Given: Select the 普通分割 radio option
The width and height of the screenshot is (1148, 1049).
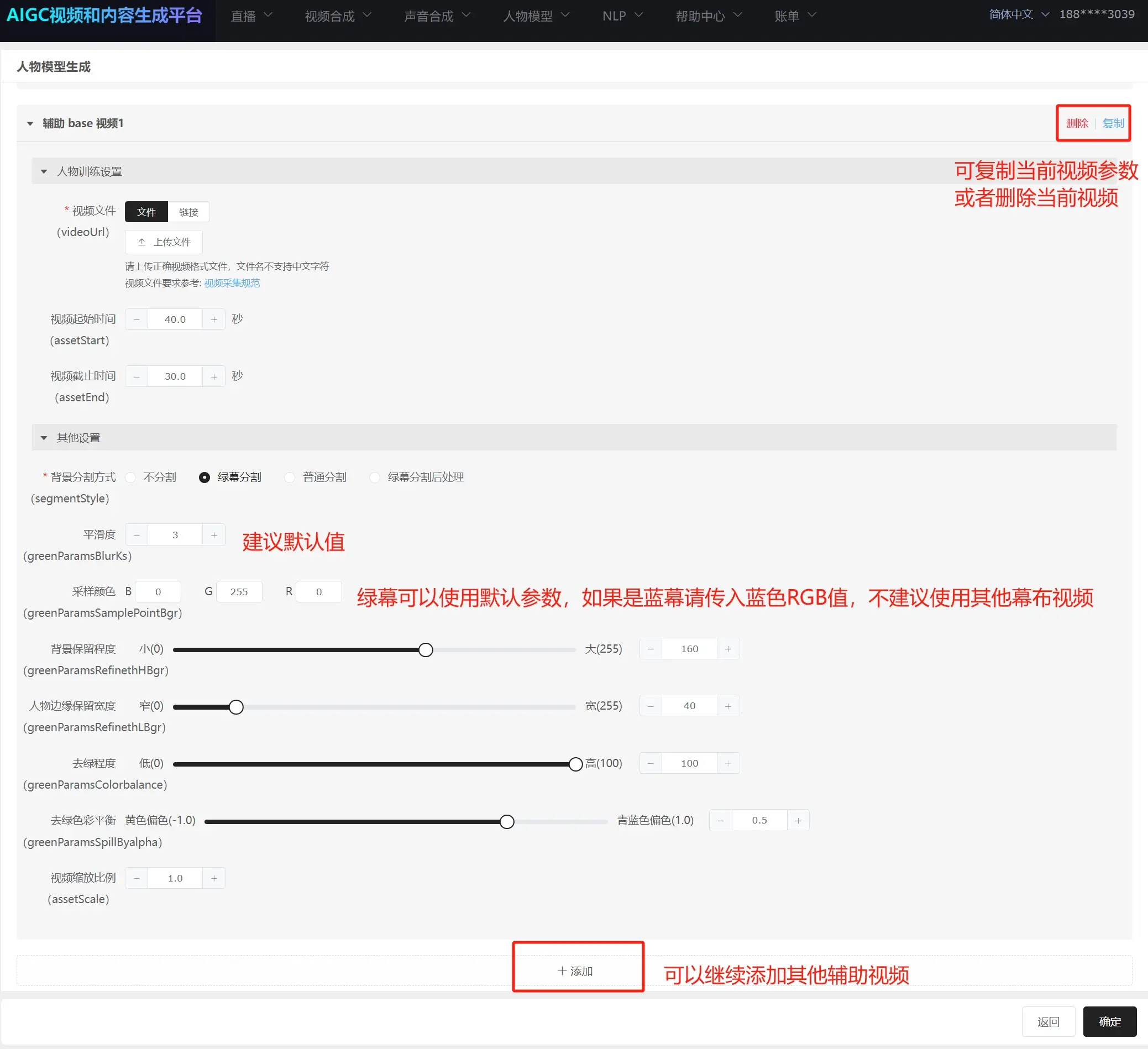Looking at the screenshot, I should [290, 477].
